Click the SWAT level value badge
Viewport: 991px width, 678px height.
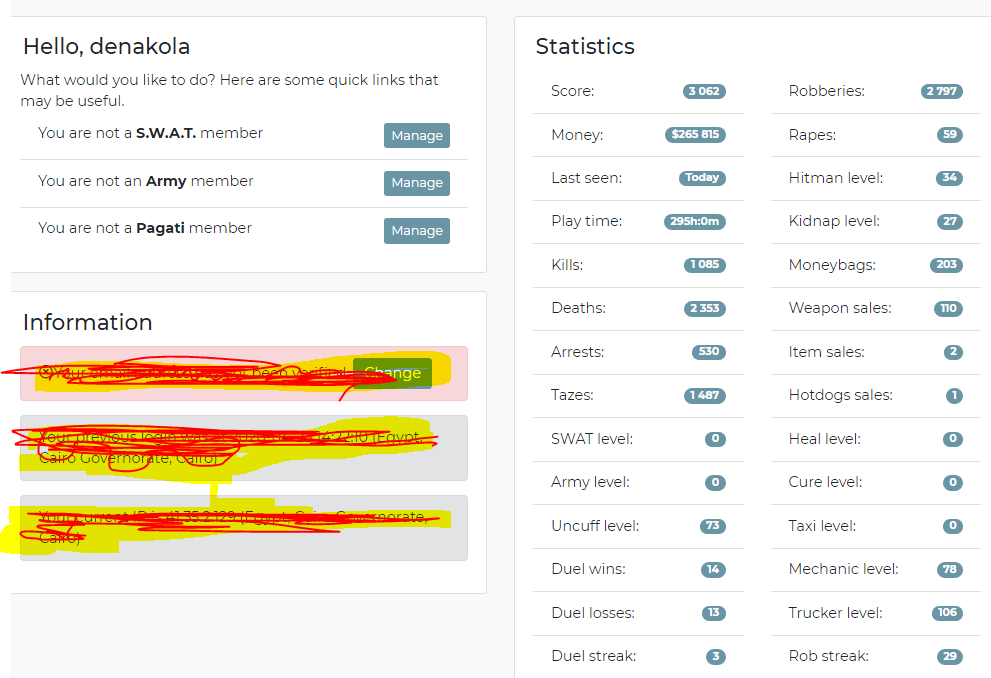[x=715, y=439]
